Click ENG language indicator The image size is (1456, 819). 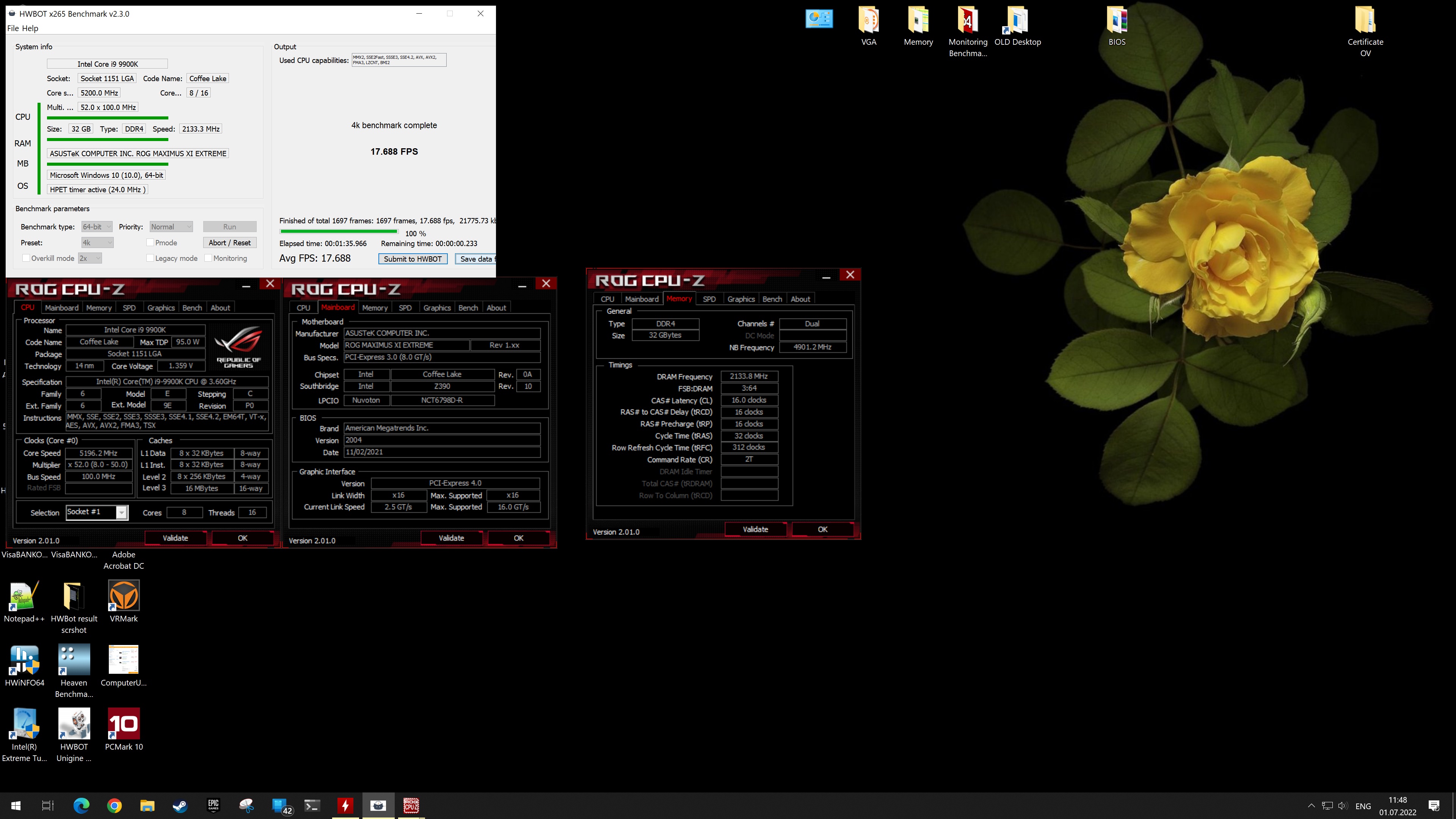pos(1363,806)
